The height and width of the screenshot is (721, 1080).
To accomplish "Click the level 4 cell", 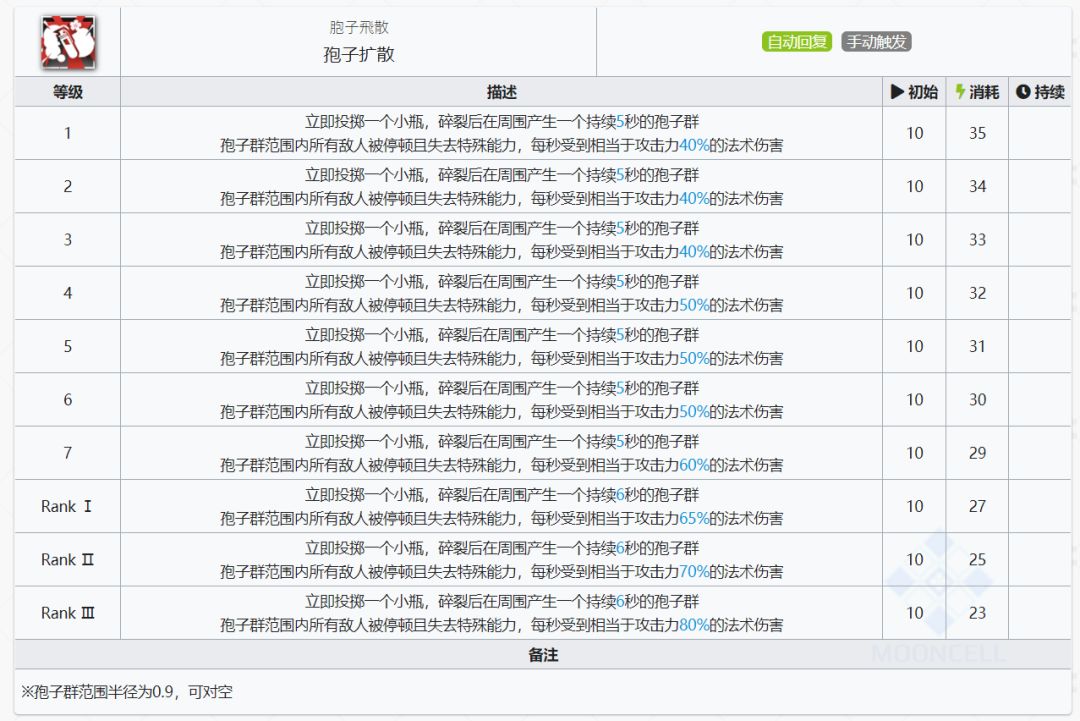I will [x=68, y=293].
